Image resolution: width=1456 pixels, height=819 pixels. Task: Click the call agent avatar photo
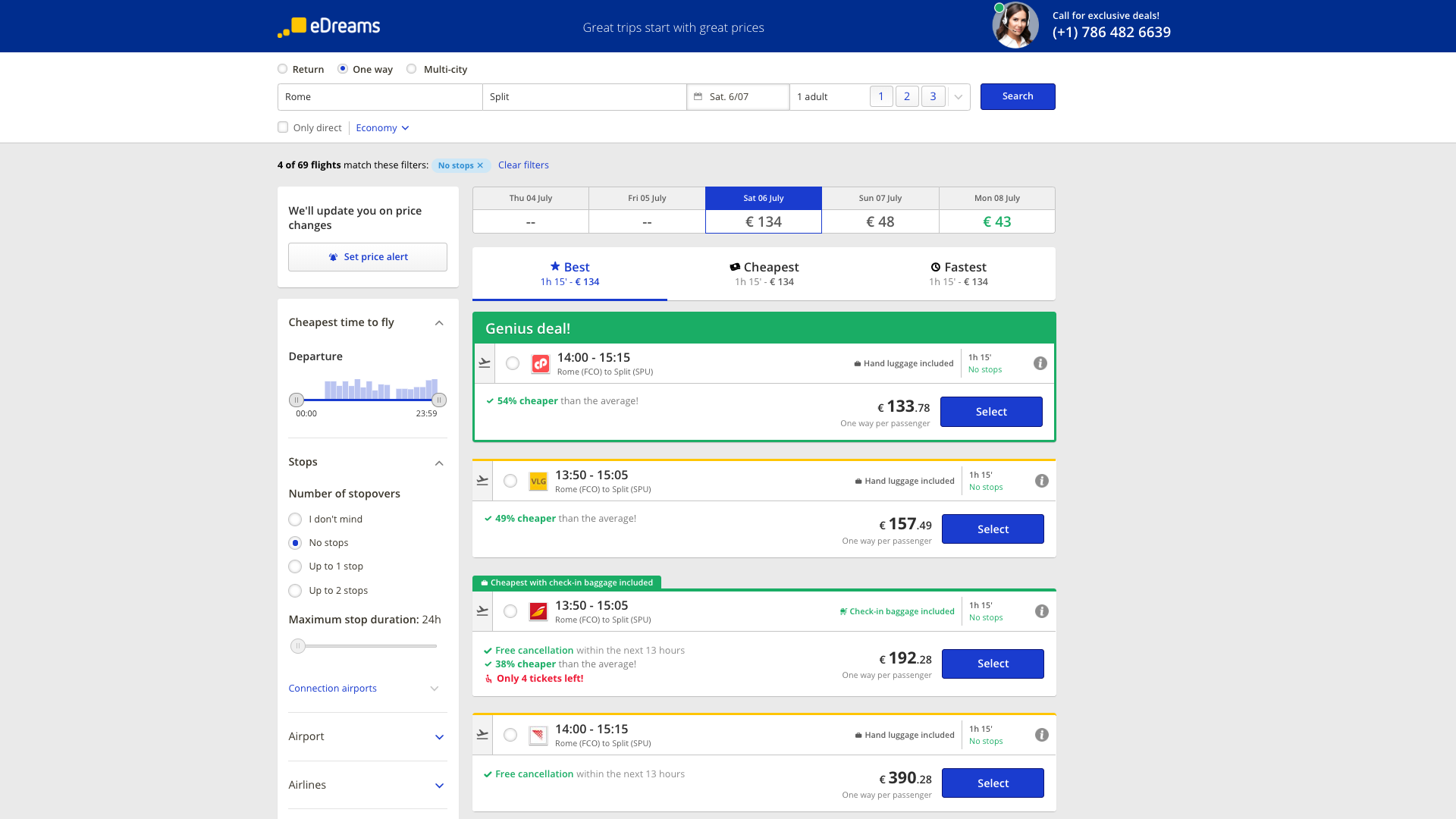click(1015, 26)
